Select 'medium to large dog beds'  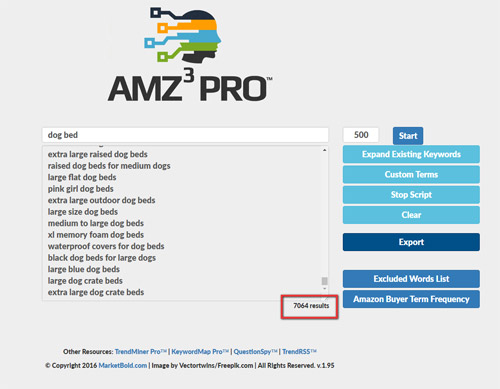96,223
